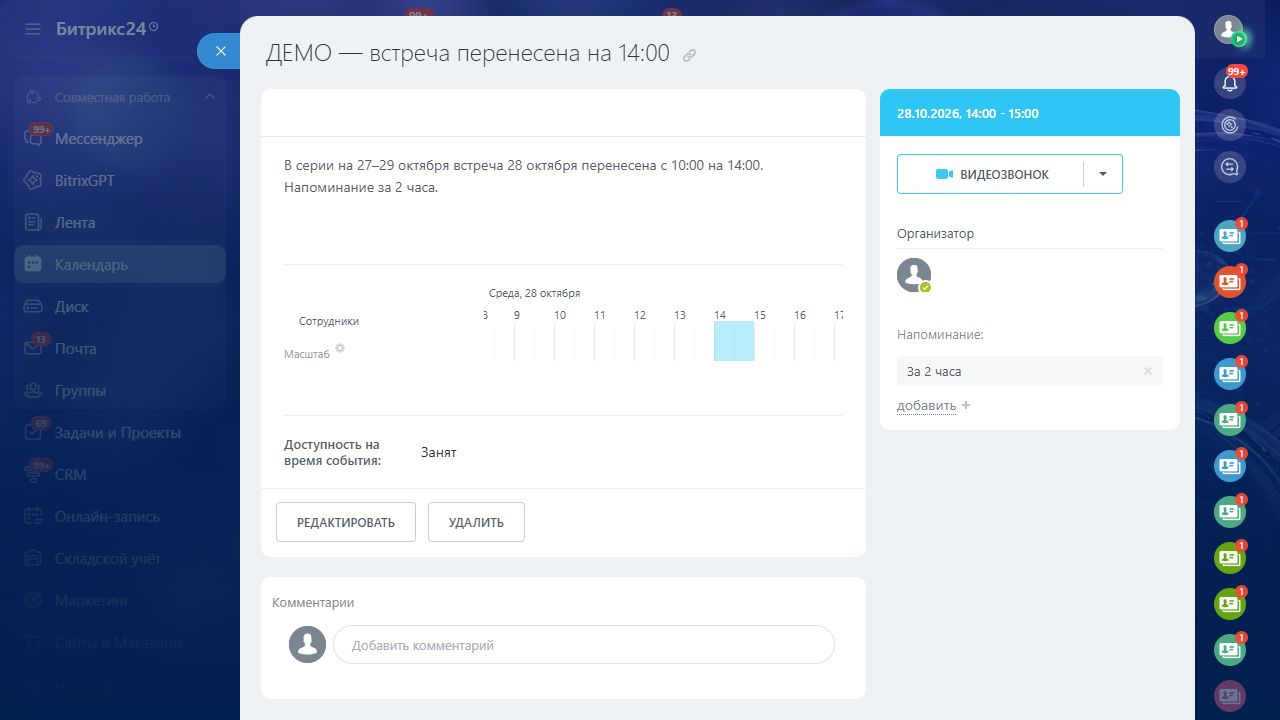The image size is (1280, 720).
Task: Open Задачи и Проекты
Action: point(120,433)
